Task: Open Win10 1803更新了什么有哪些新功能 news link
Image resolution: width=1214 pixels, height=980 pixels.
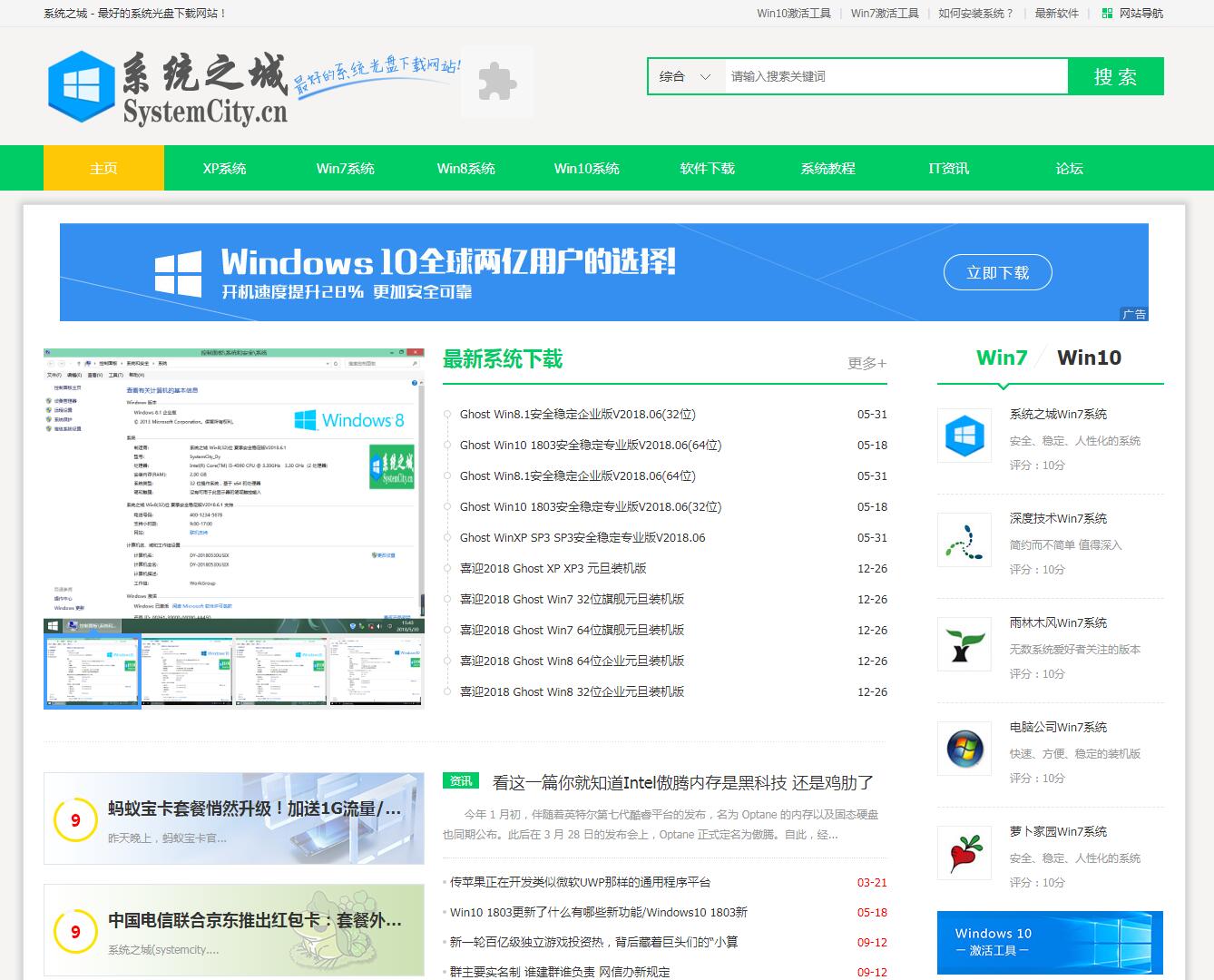Action: click(x=599, y=912)
